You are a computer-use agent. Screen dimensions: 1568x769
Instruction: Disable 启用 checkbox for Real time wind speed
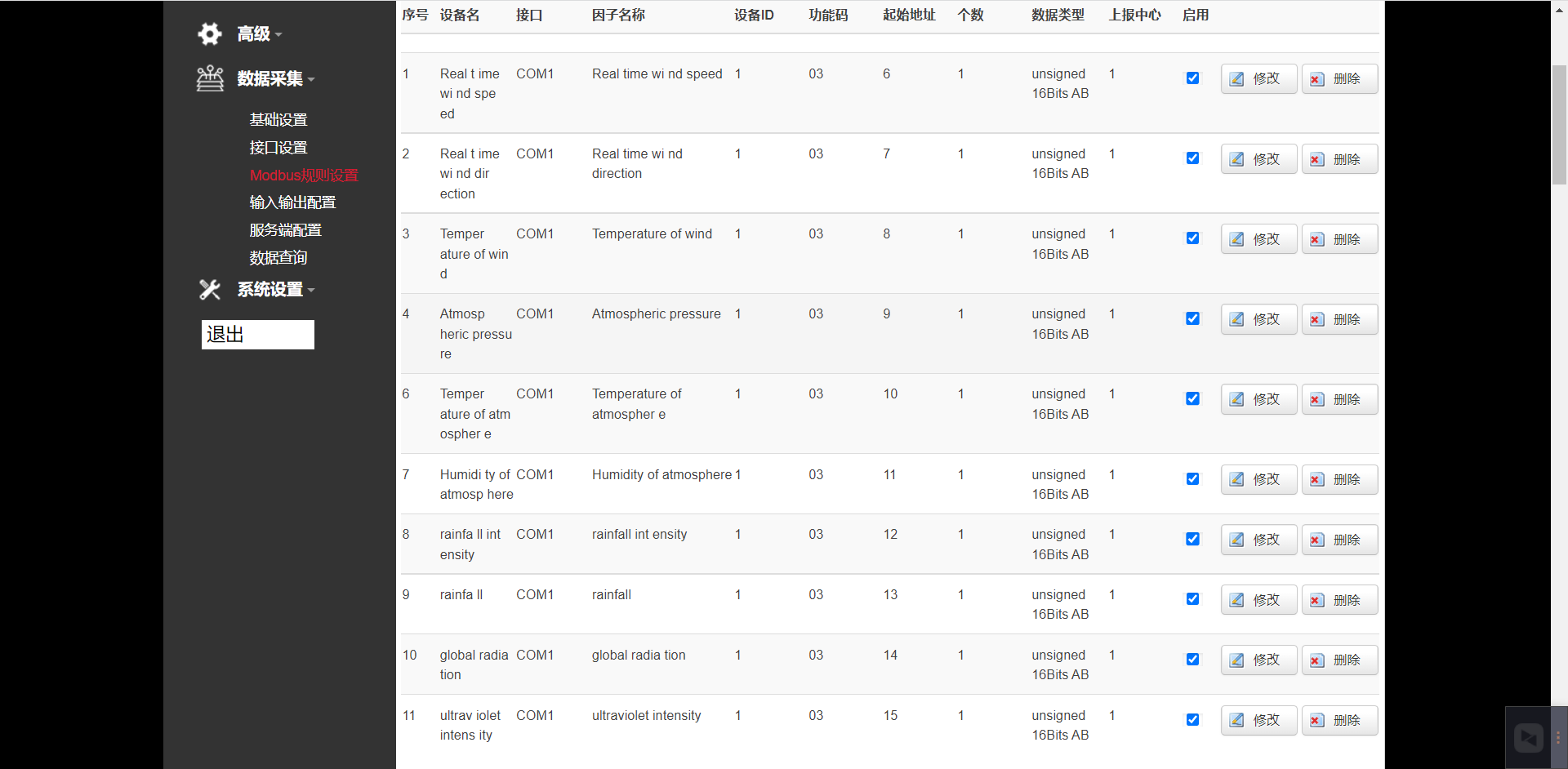(1192, 78)
